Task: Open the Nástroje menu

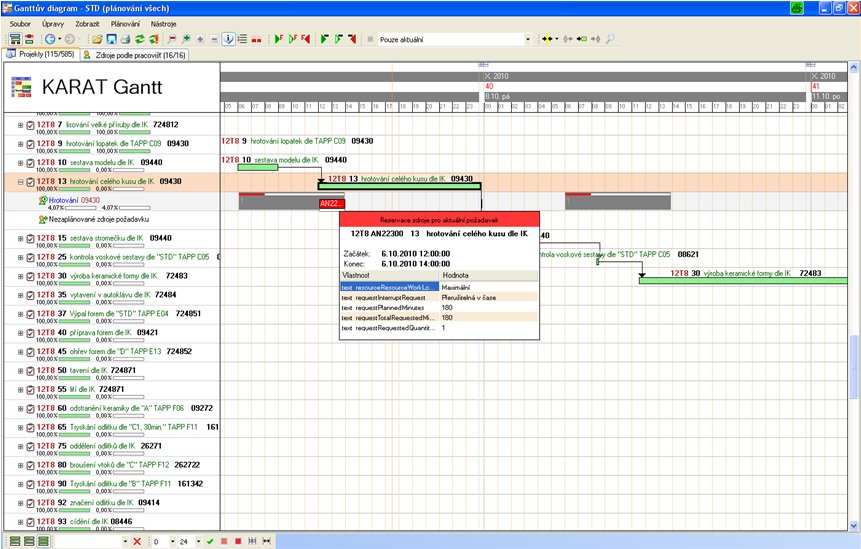Action: click(164, 24)
